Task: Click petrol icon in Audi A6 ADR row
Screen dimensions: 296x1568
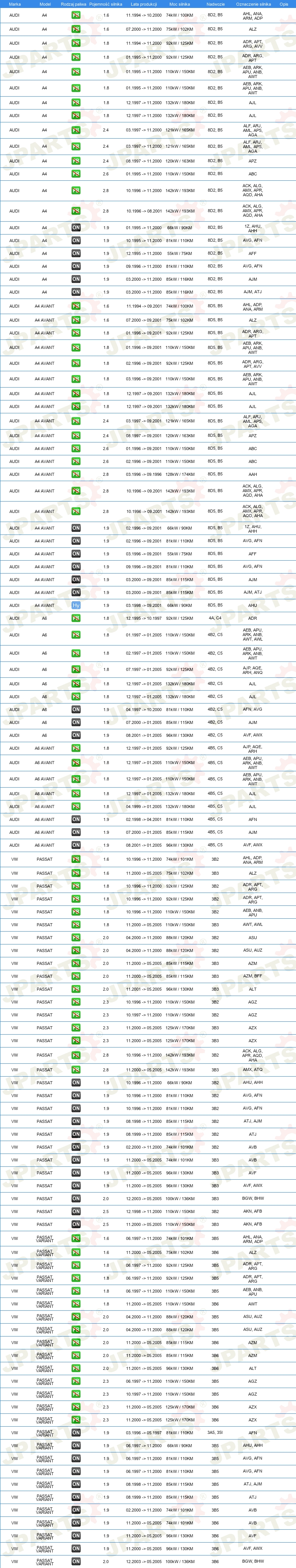Action: 76,618
